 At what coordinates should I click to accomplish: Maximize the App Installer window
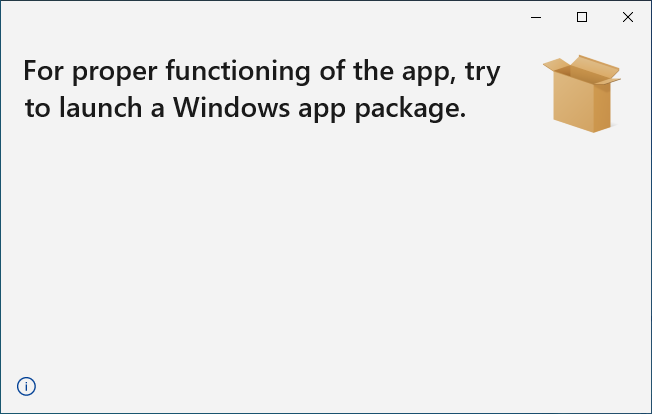(582, 17)
